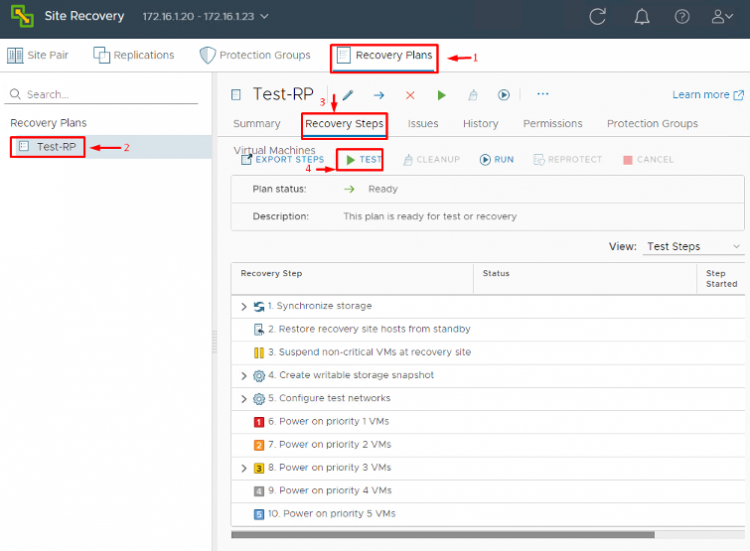
Task: Click the left panel splitter handle
Action: 215,342
